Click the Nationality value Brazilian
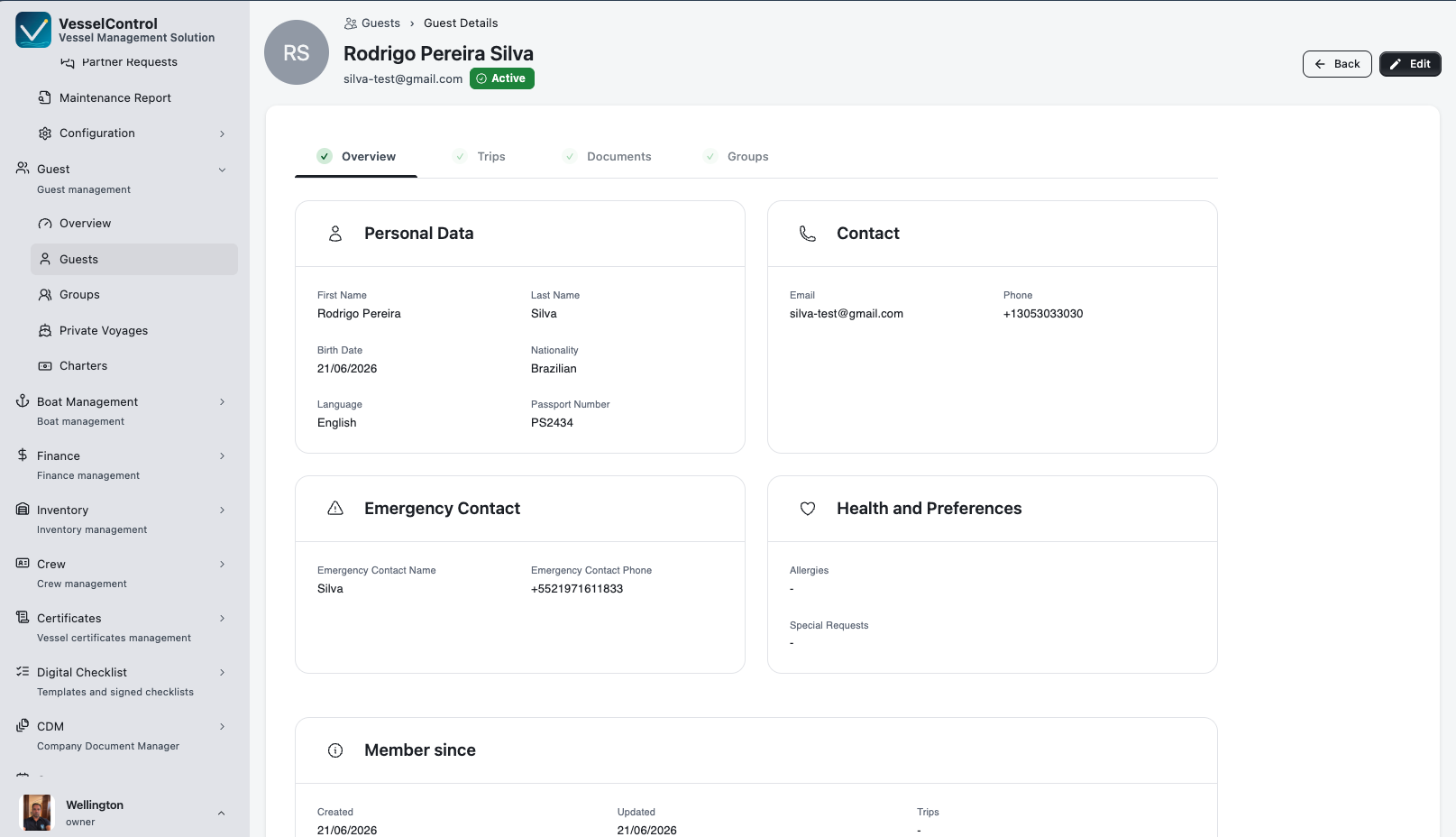Viewport: 1456px width, 837px height. pos(554,369)
